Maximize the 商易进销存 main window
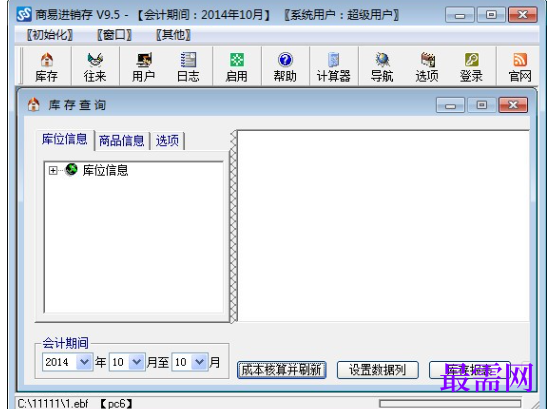Viewport: 552px width, 409px height. click(x=491, y=15)
